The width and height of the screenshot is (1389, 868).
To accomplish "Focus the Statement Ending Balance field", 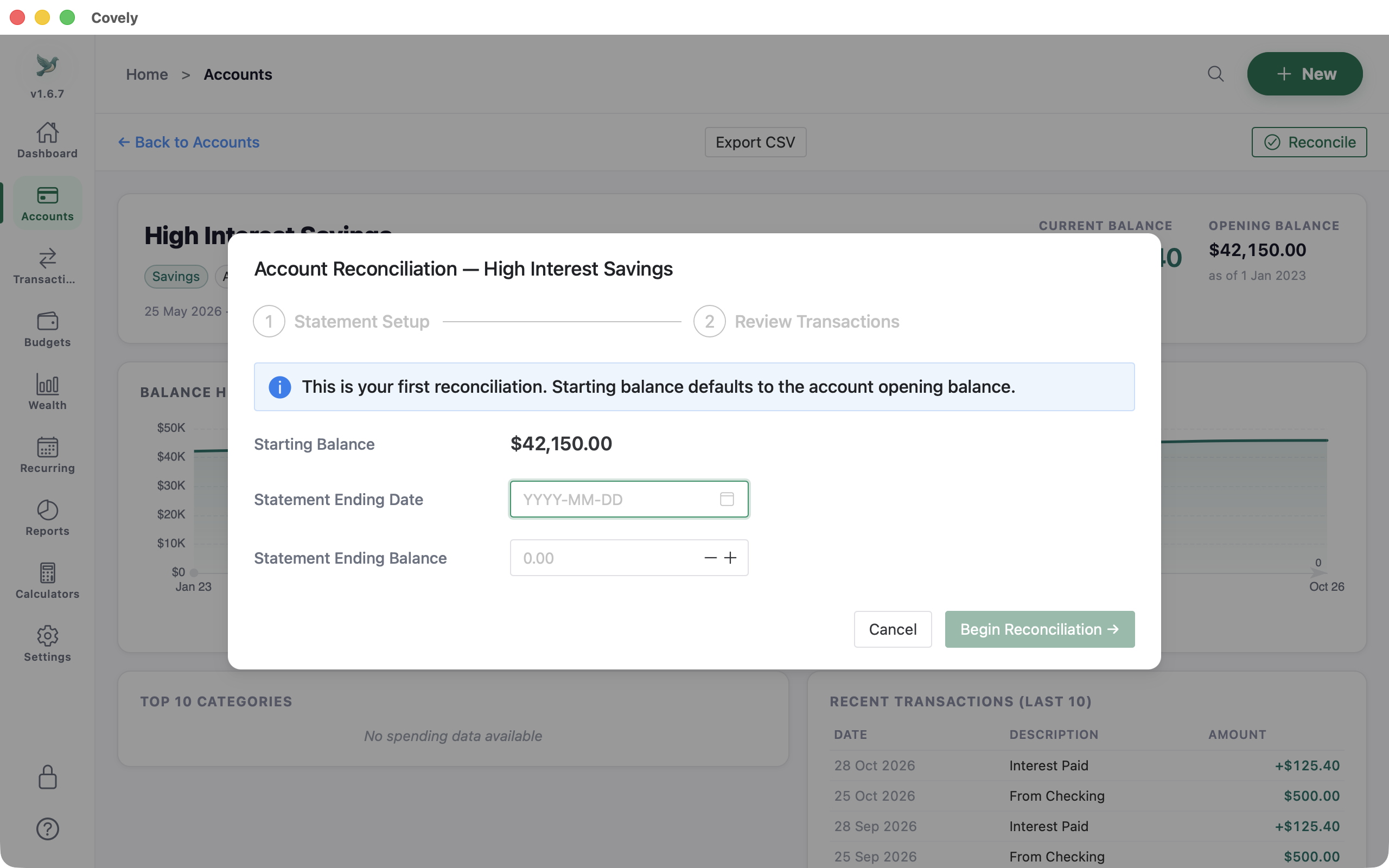I will pos(629,558).
